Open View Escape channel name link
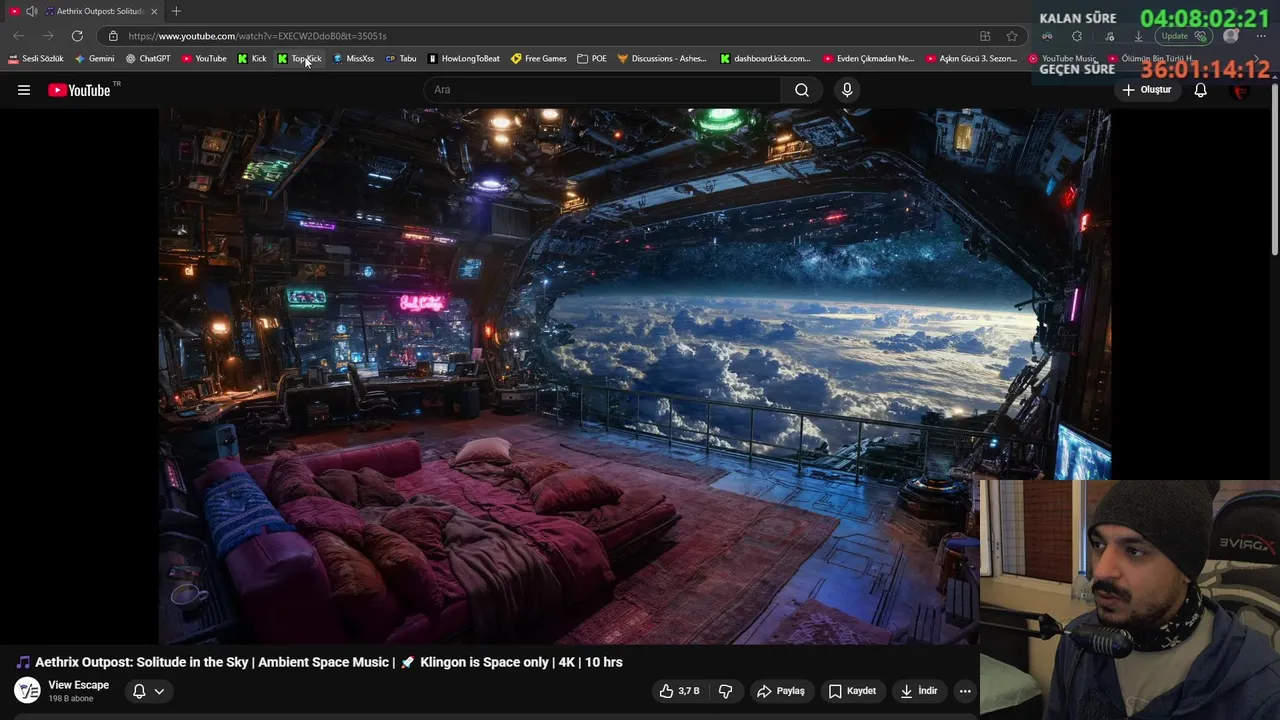This screenshot has width=1280, height=720. 78,685
